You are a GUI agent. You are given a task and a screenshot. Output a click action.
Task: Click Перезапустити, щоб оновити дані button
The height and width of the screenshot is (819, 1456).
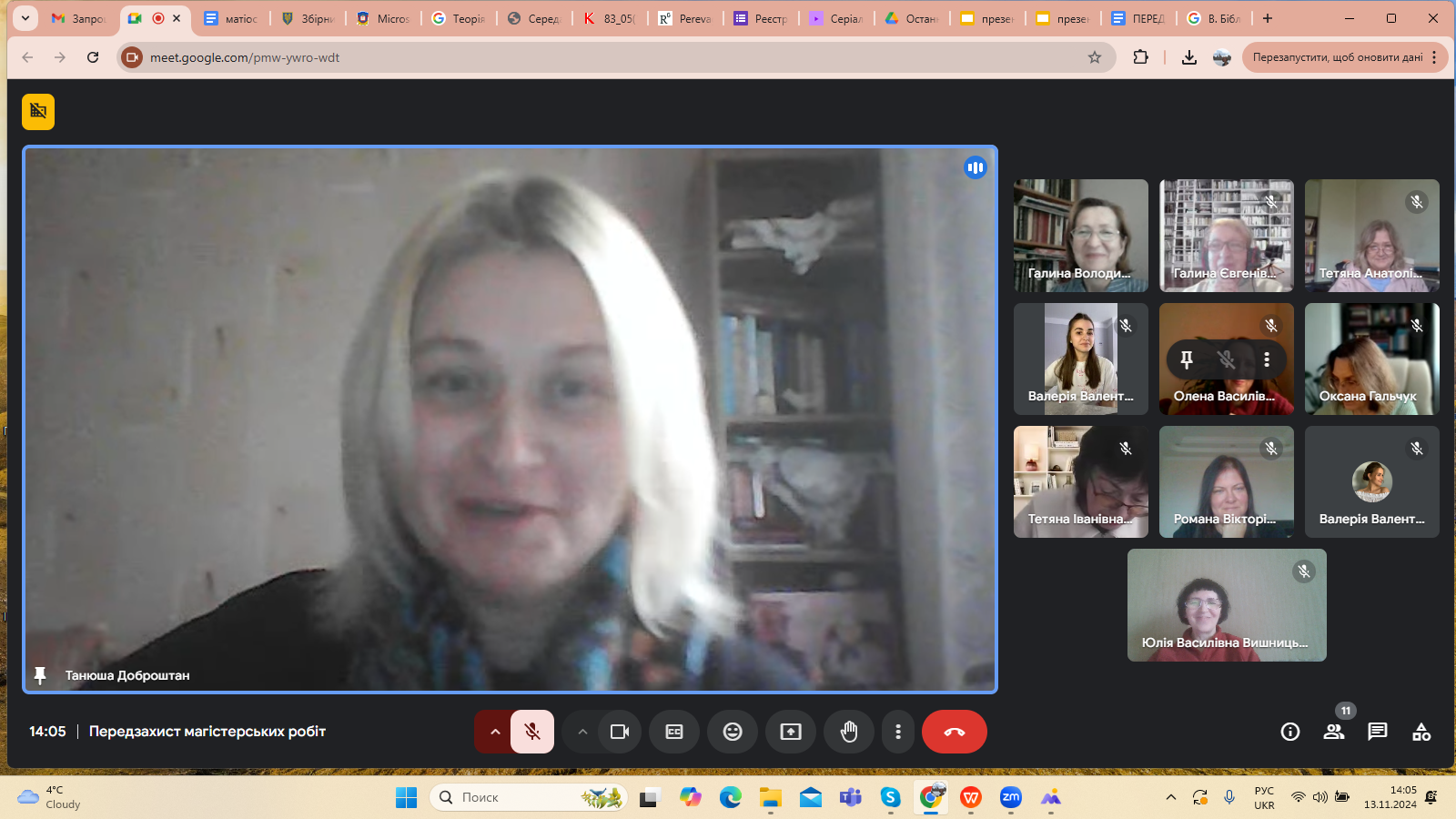click(x=1337, y=57)
